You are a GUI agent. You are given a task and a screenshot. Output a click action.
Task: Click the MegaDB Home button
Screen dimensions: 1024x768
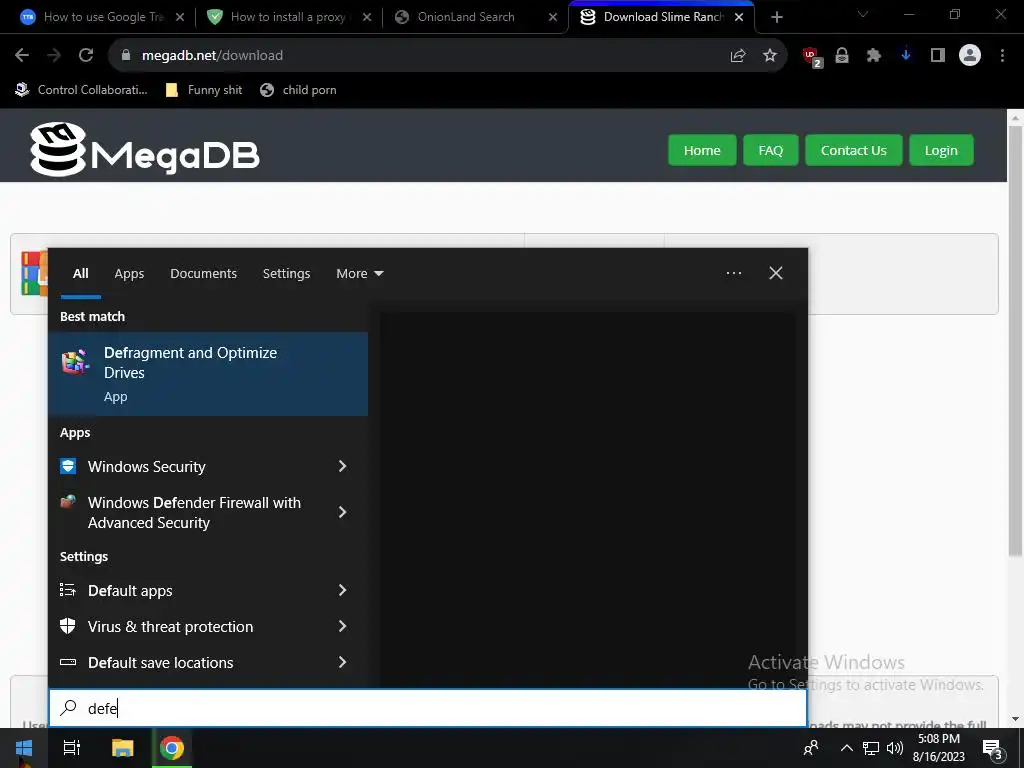click(x=702, y=150)
